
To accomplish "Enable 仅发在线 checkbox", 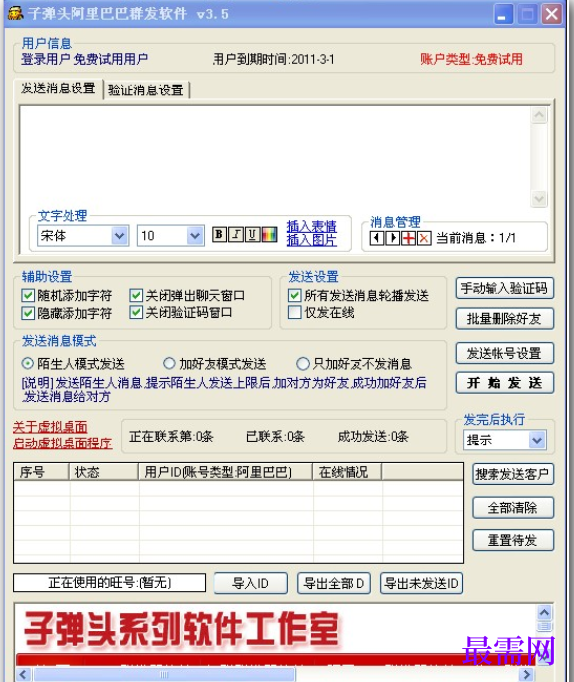I will pos(294,312).
